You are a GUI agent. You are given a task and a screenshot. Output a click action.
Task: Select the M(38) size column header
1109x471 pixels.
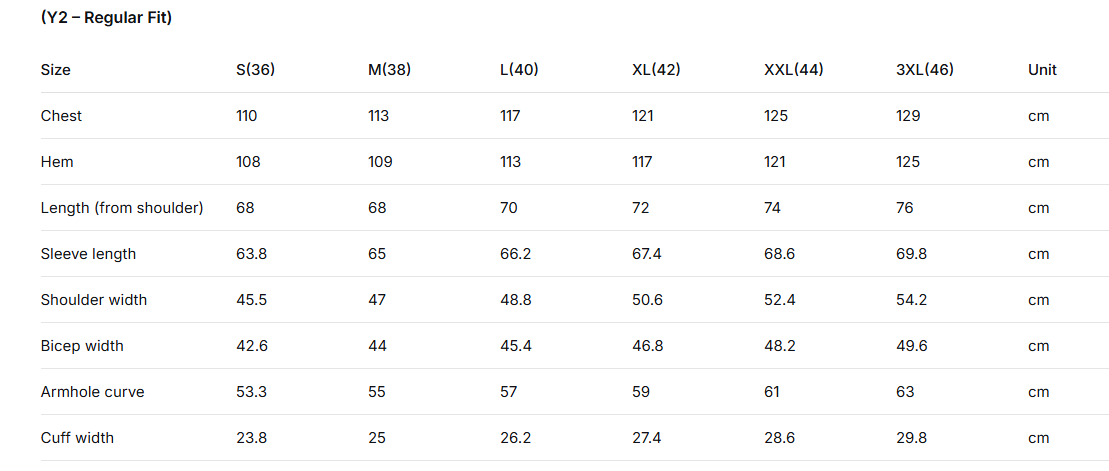pyautogui.click(x=389, y=70)
